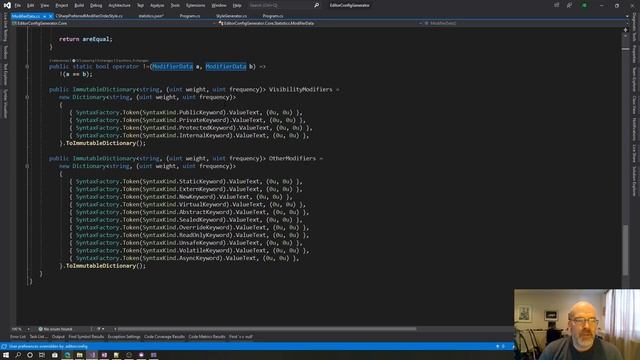Click the horizontal editor scrollbar
640x360 pixels.
pyautogui.click(x=267, y=329)
